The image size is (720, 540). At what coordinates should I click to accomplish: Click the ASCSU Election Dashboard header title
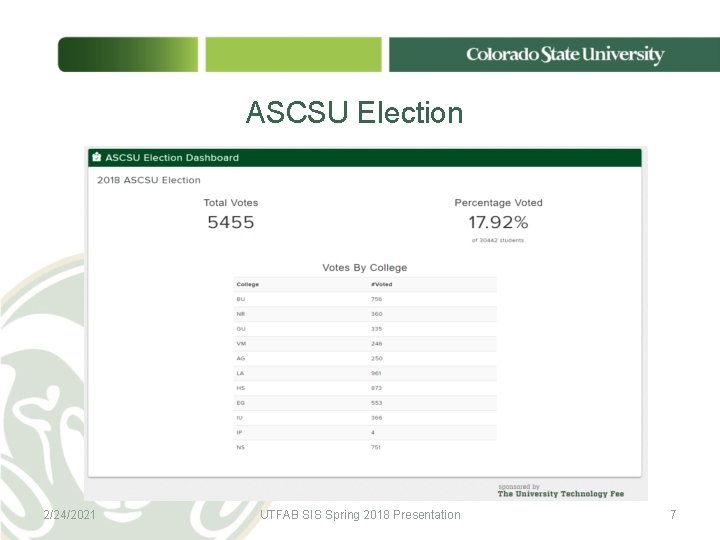[172, 157]
